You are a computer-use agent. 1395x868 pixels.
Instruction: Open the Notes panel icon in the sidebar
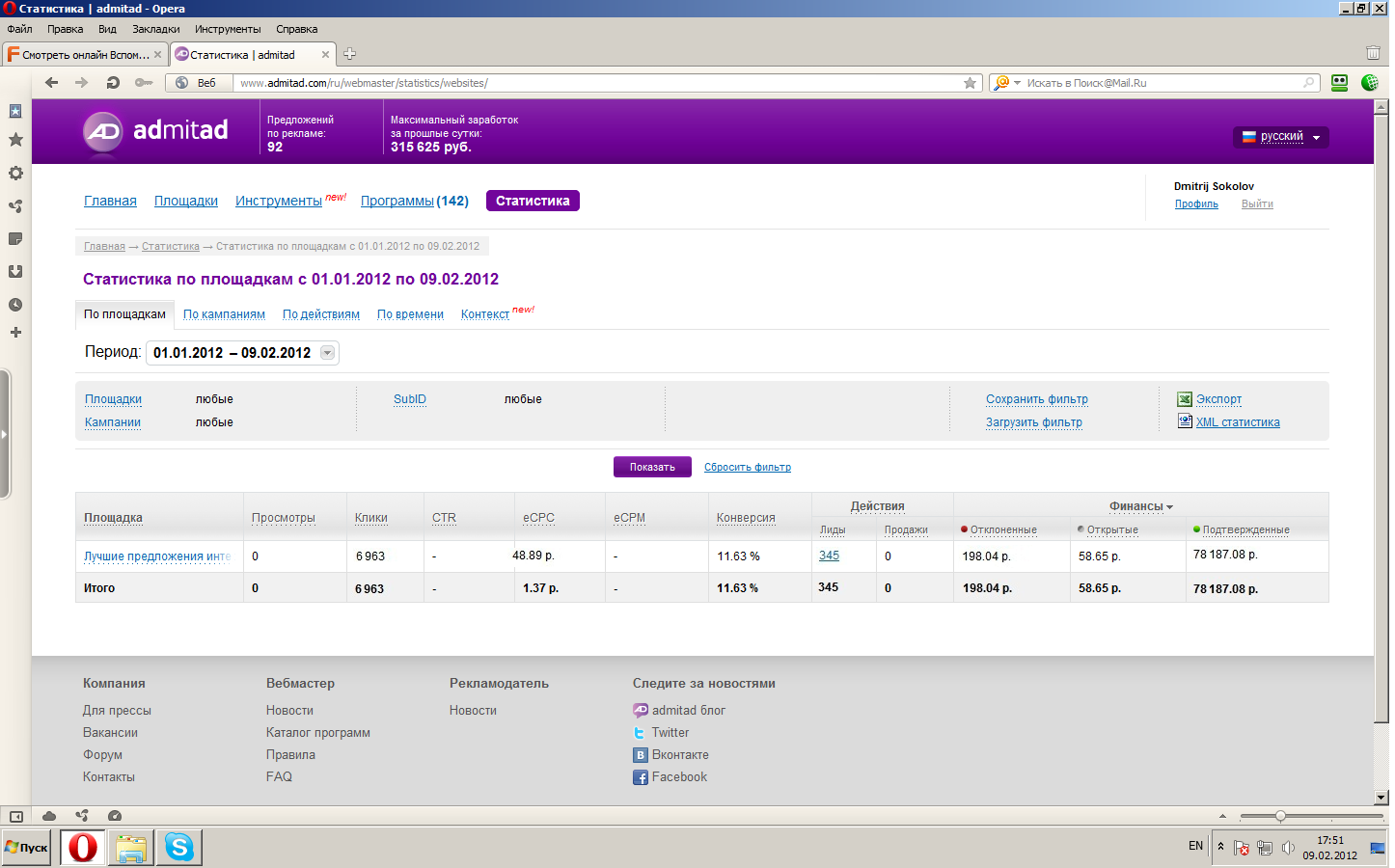pyautogui.click(x=15, y=238)
